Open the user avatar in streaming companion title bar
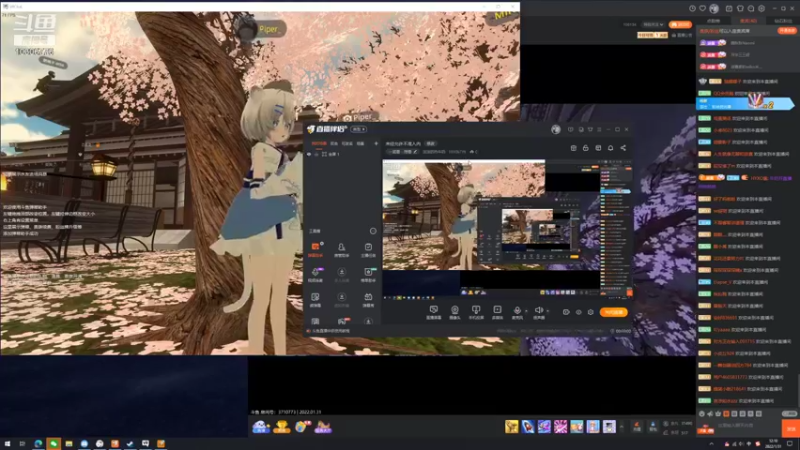The width and height of the screenshot is (800, 450). [x=556, y=130]
